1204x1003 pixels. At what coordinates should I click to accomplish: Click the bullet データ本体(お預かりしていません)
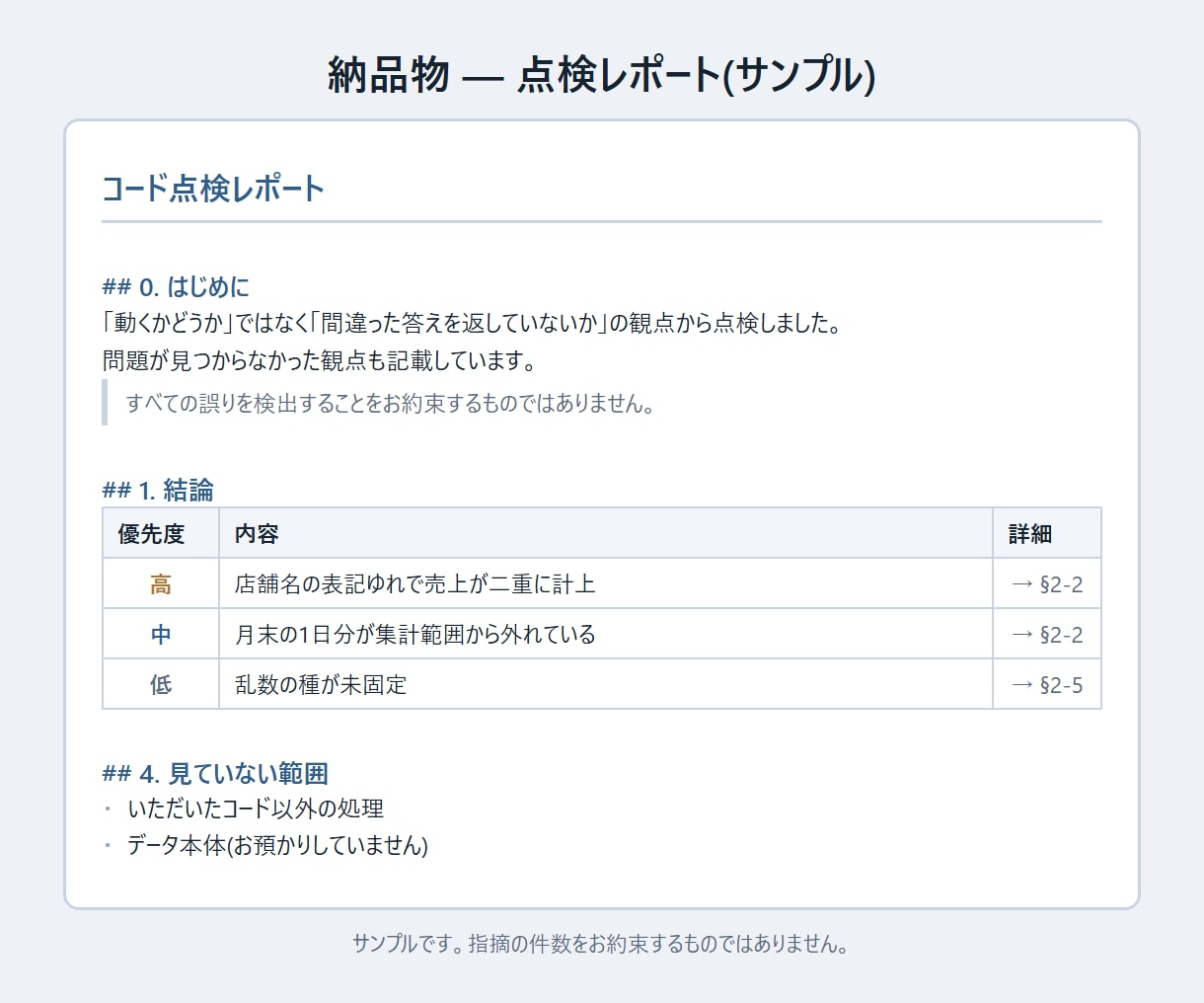(x=277, y=845)
